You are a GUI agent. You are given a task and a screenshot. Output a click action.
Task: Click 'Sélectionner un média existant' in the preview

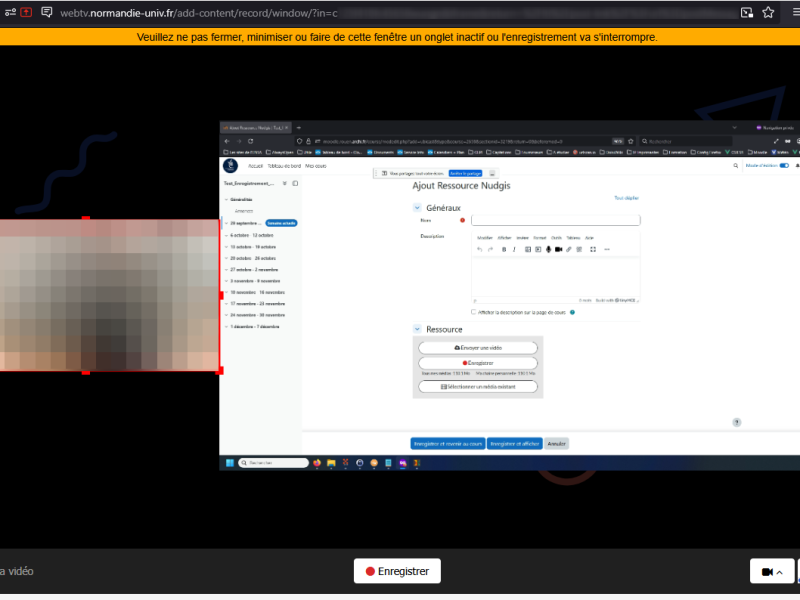(478, 387)
